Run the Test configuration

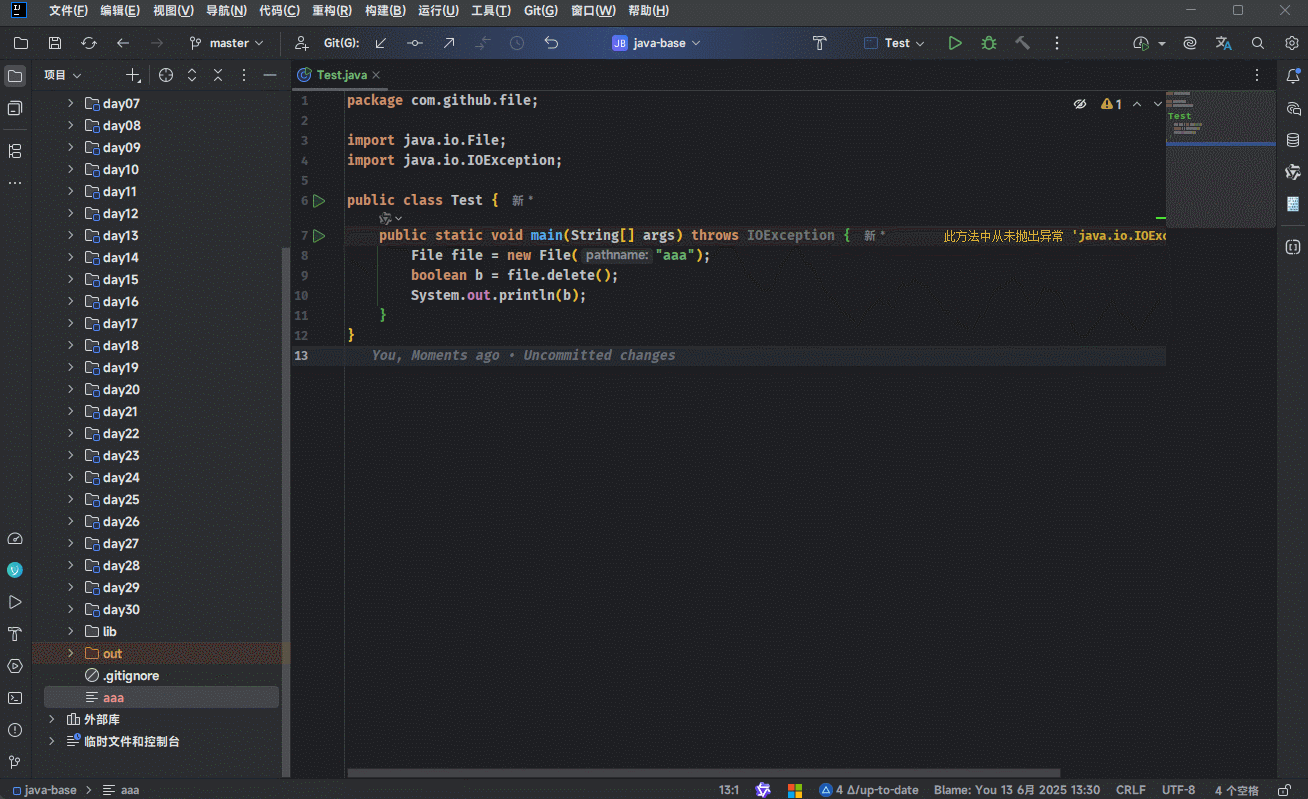tap(955, 43)
